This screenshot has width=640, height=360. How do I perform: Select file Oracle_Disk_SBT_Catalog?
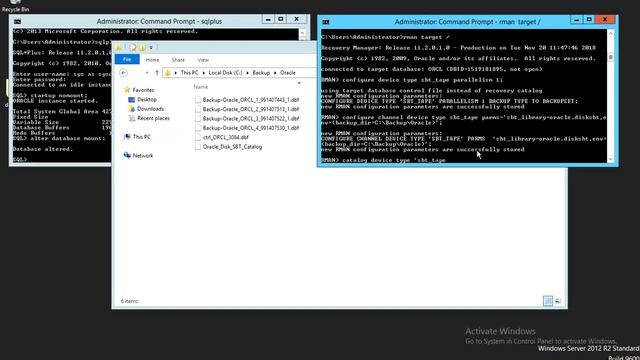point(232,147)
